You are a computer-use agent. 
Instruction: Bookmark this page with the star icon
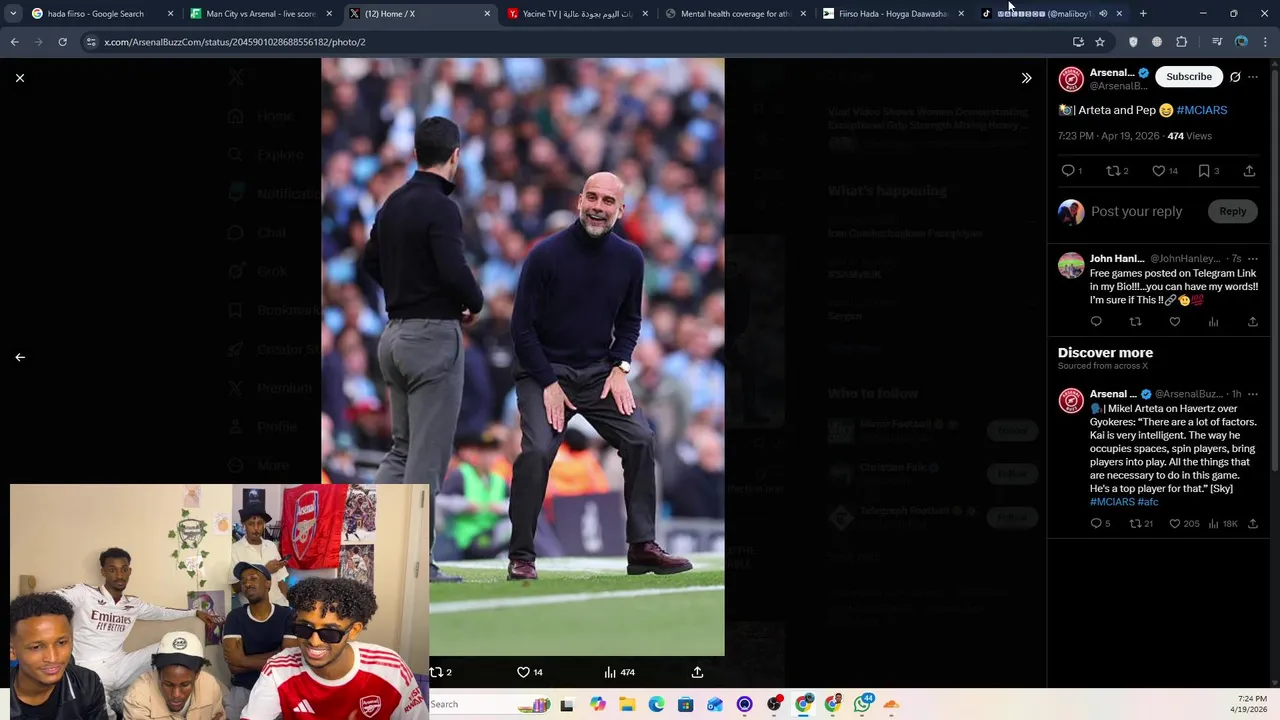[1100, 42]
